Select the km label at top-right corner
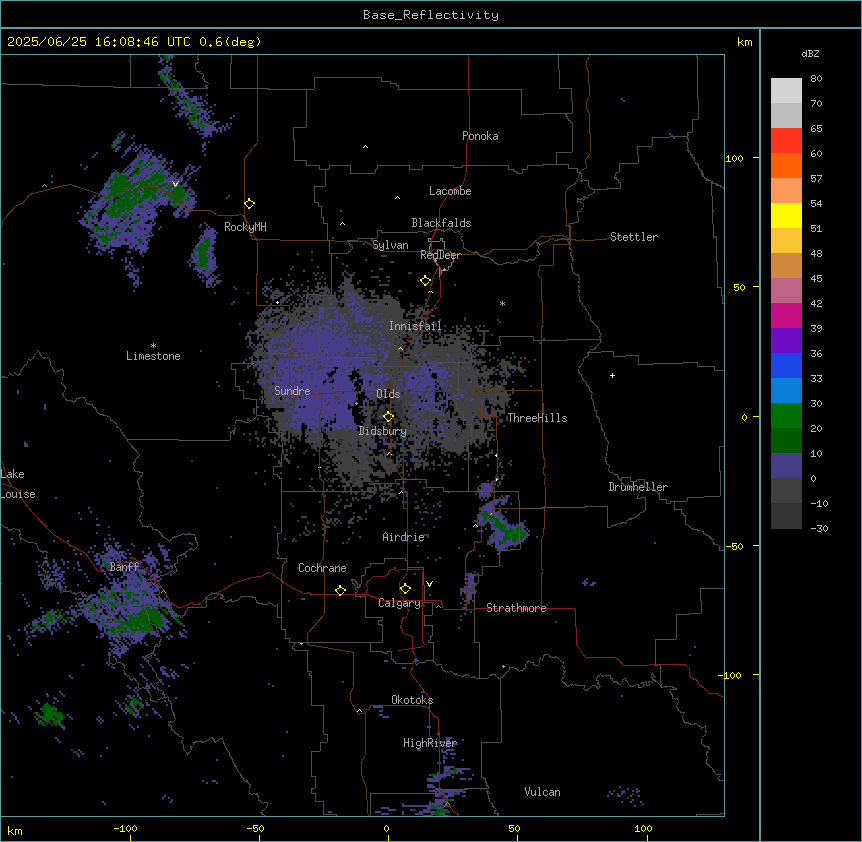This screenshot has width=862, height=842. pos(744,42)
